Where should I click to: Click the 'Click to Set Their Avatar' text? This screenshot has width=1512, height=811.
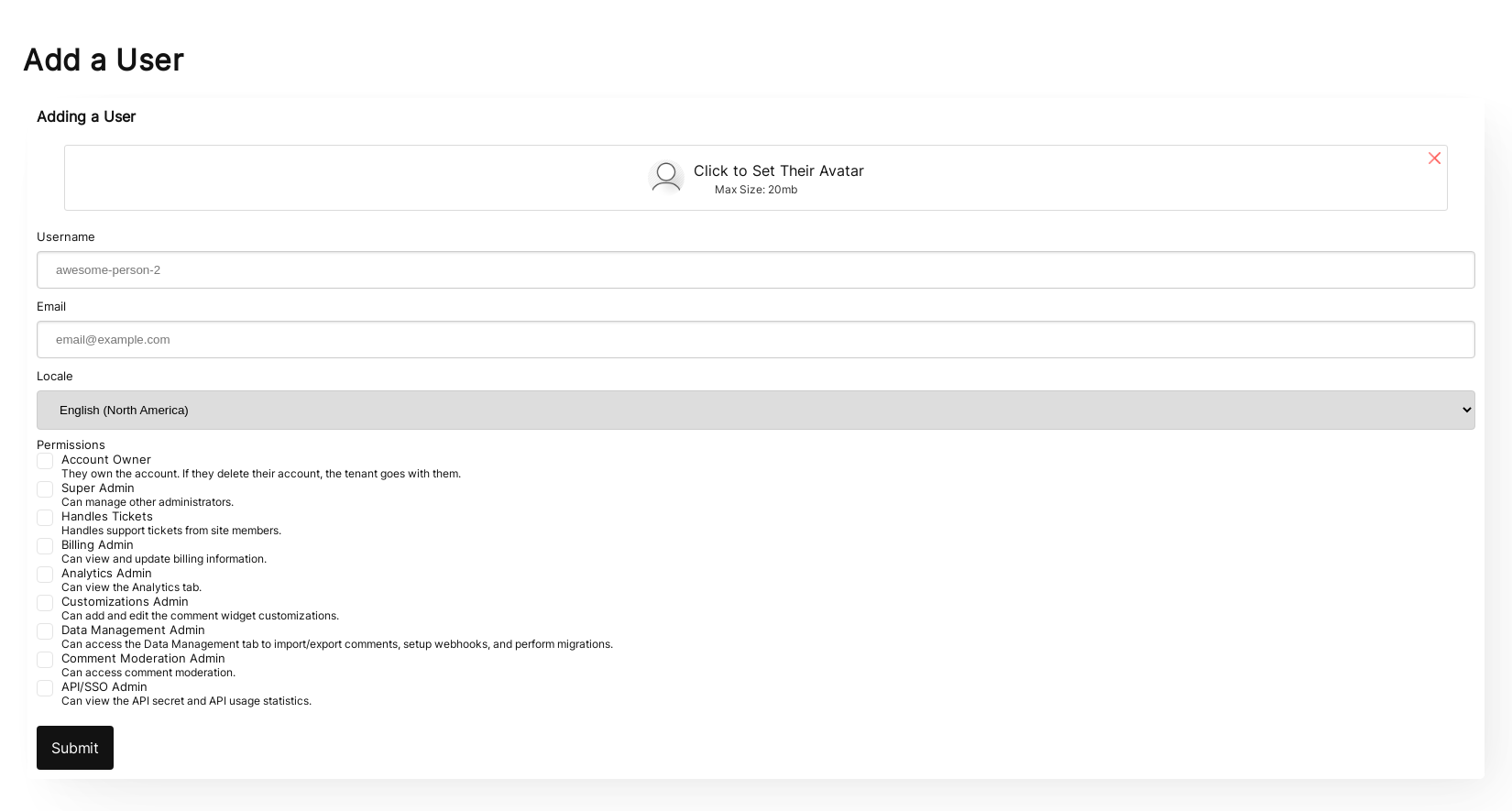[778, 170]
